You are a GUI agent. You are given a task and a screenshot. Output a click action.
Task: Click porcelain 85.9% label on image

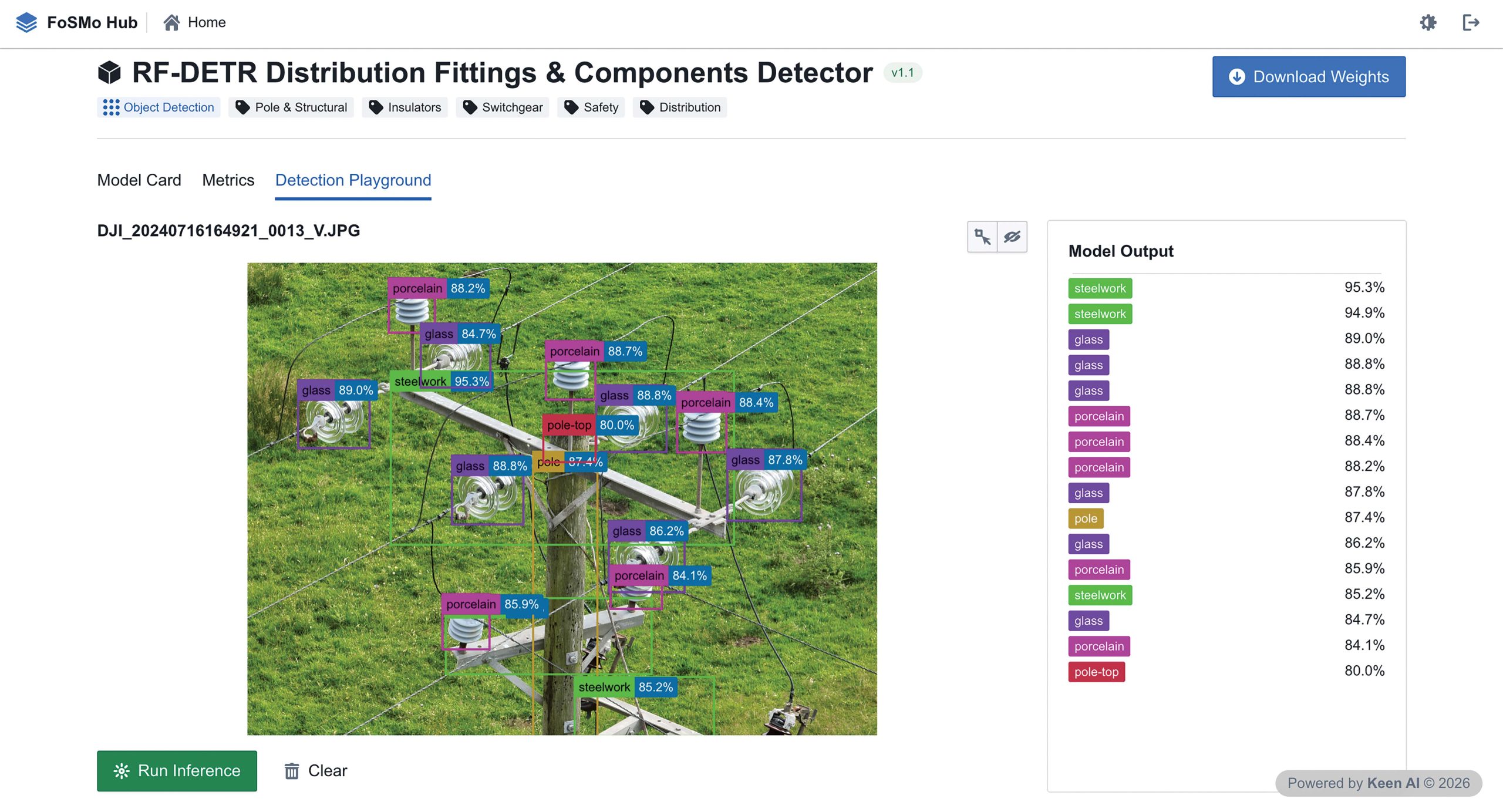pyautogui.click(x=492, y=604)
